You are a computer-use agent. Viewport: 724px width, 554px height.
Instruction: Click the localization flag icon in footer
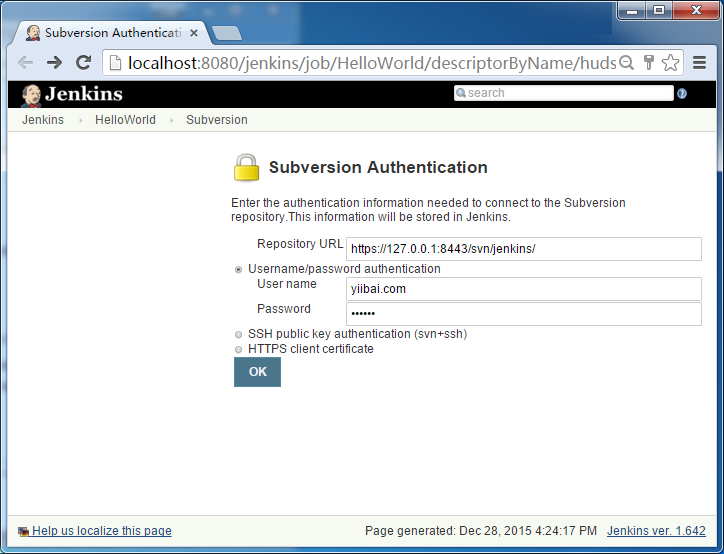click(x=23, y=531)
